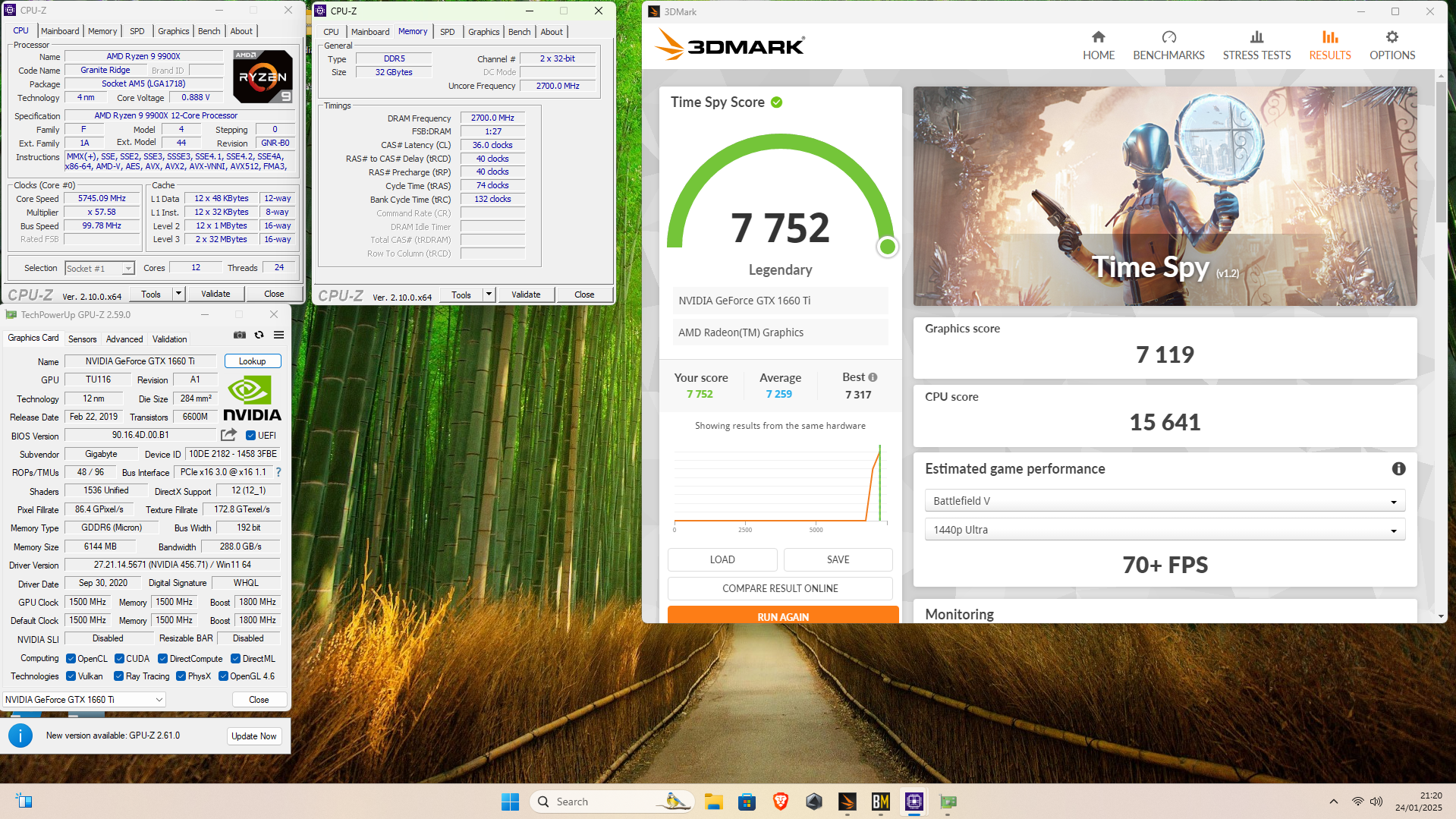Toggle the OpenCL checkbox
The image size is (1456, 819).
click(71, 659)
